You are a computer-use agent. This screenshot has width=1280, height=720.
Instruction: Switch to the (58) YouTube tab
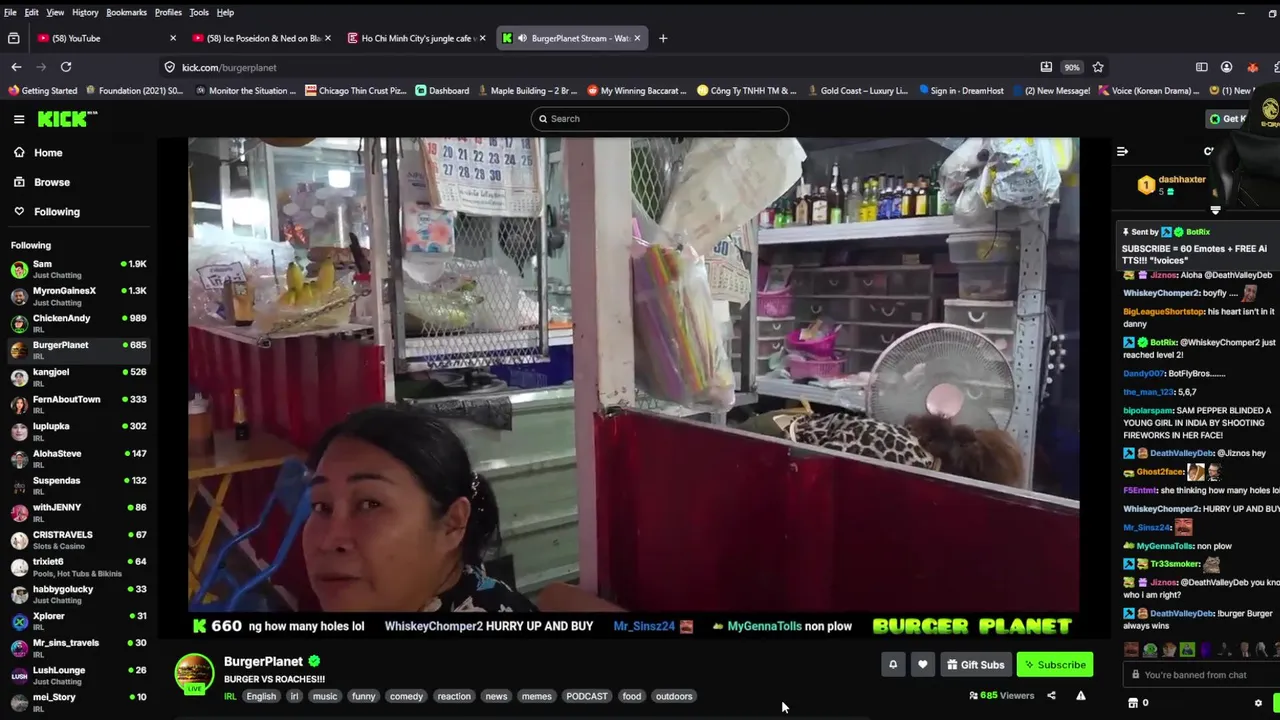click(x=106, y=38)
